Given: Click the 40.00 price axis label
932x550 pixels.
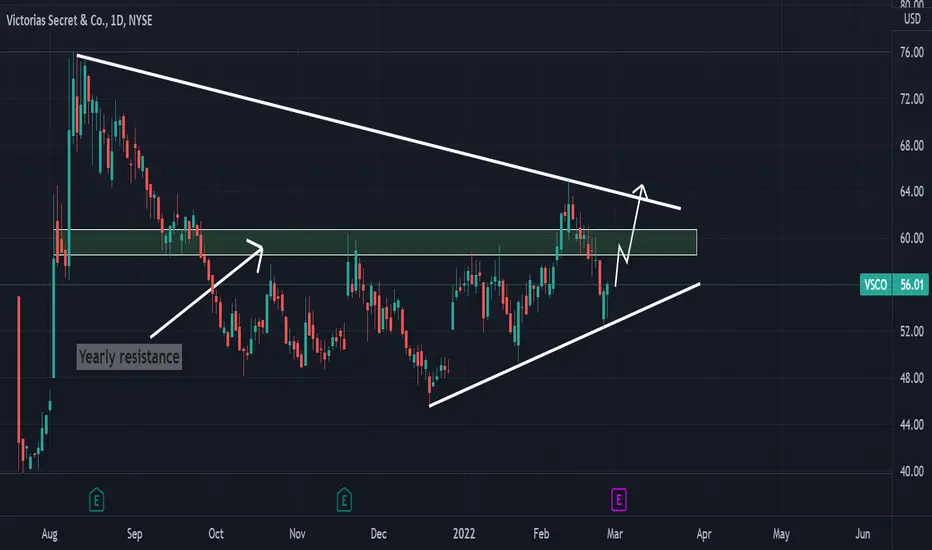Looking at the screenshot, I should tap(912, 471).
